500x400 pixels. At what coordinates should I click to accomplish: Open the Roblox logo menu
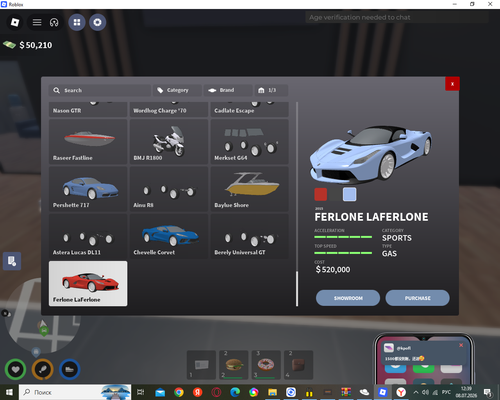click(x=15, y=22)
